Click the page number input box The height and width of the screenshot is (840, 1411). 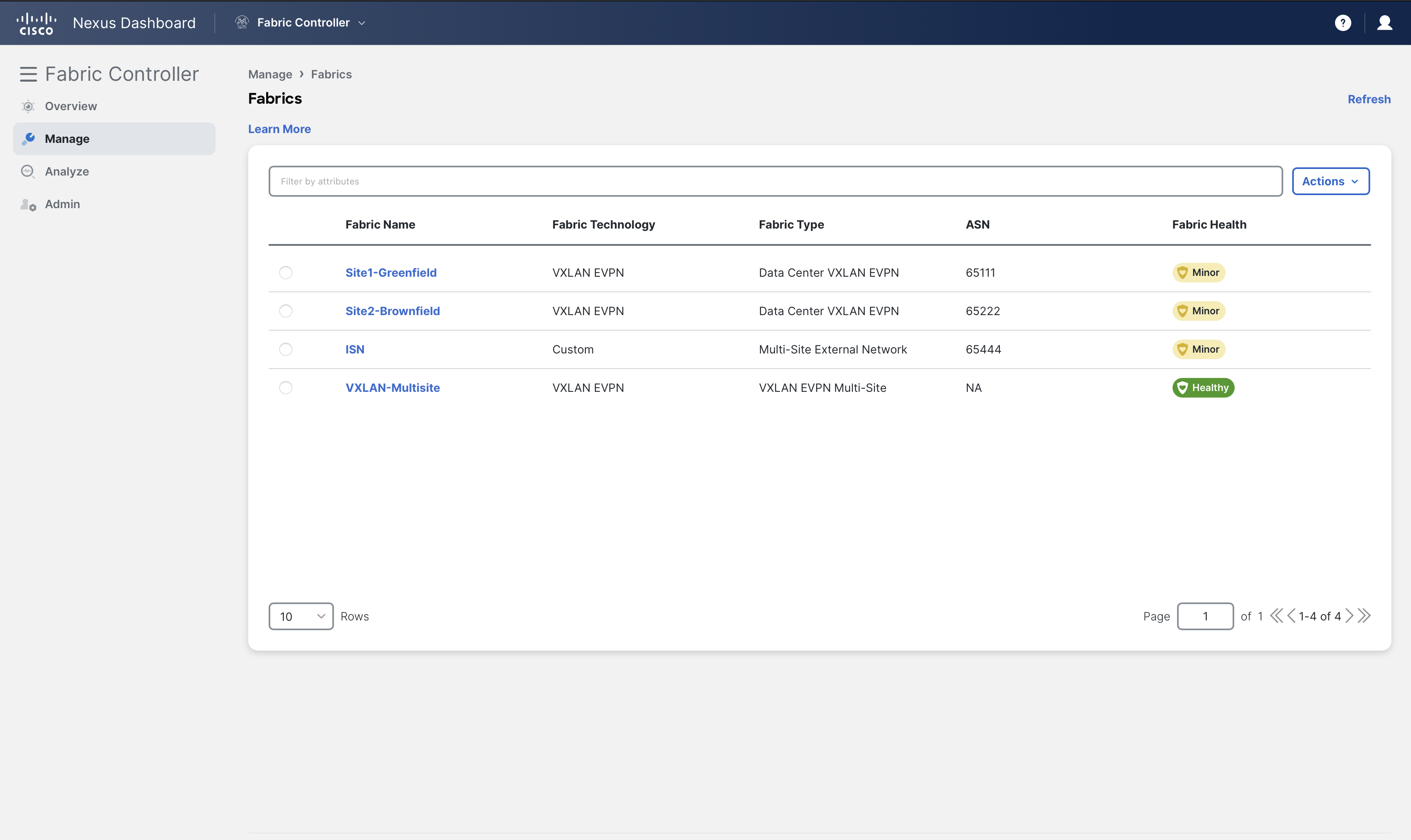point(1205,616)
